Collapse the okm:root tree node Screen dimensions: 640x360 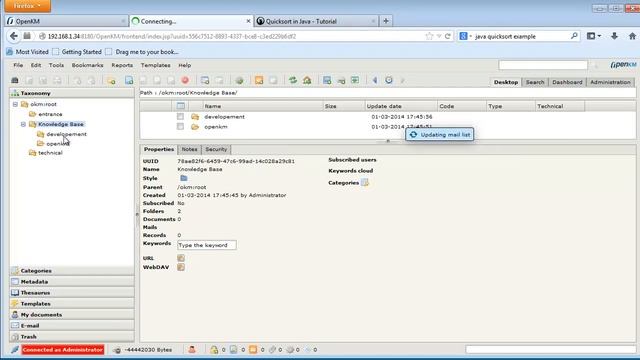pyautogui.click(x=16, y=104)
